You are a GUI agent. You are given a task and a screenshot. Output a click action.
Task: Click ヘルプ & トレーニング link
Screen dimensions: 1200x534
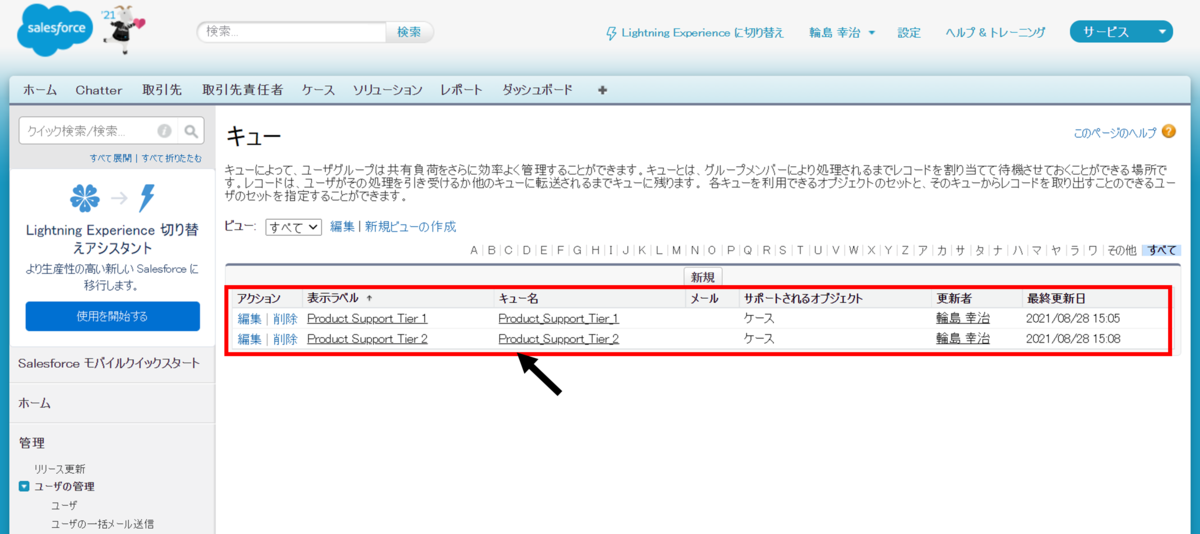(996, 32)
